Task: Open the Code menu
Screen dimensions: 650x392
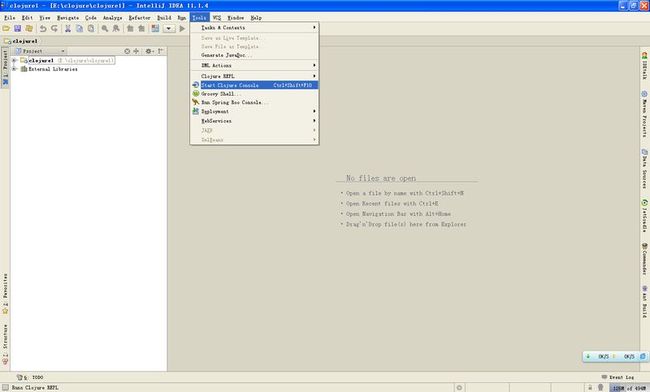Action: pos(91,18)
